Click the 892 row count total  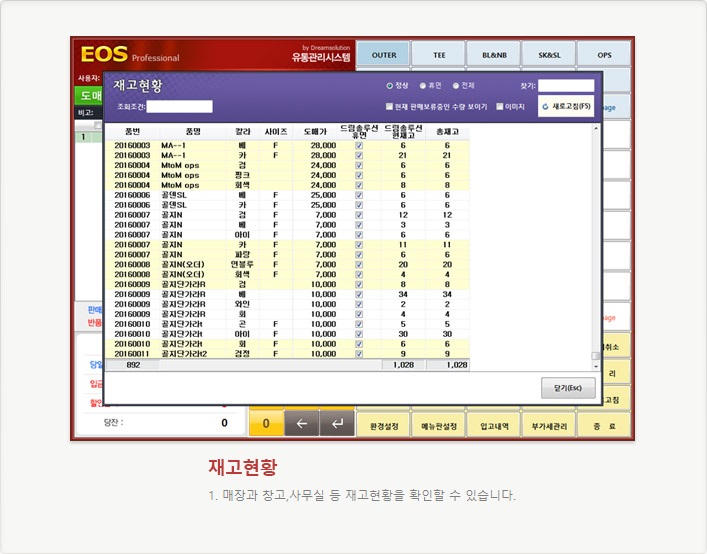point(133,365)
